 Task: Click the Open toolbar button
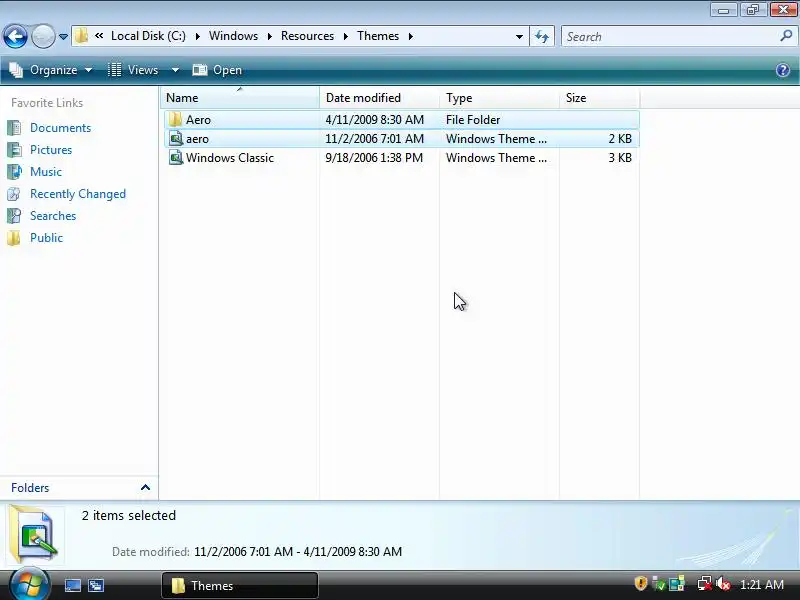(217, 70)
